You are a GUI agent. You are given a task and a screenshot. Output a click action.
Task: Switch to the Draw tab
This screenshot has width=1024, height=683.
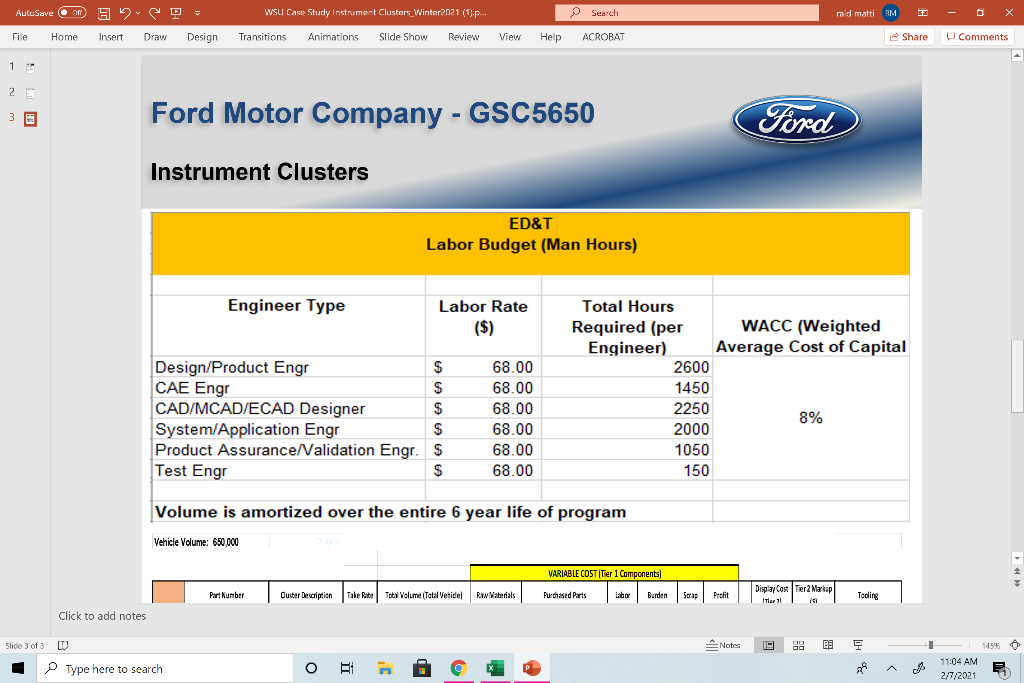(155, 37)
